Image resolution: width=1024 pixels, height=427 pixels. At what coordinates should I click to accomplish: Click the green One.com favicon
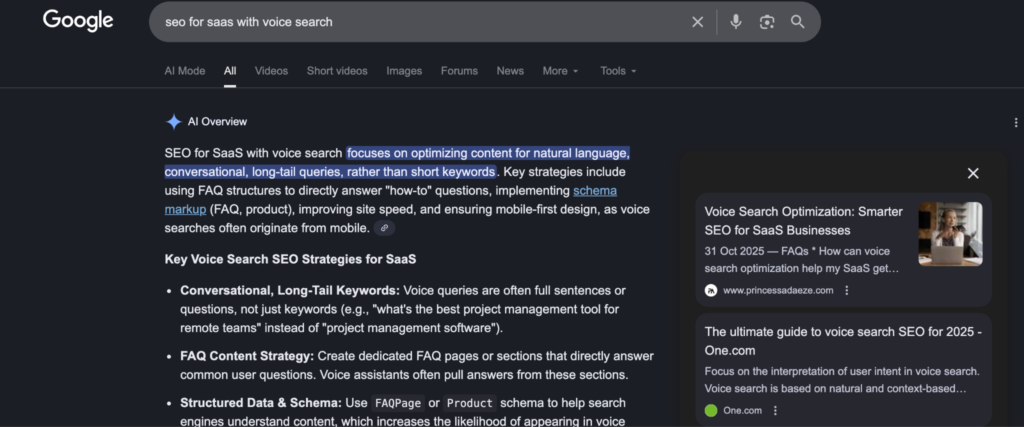711,411
